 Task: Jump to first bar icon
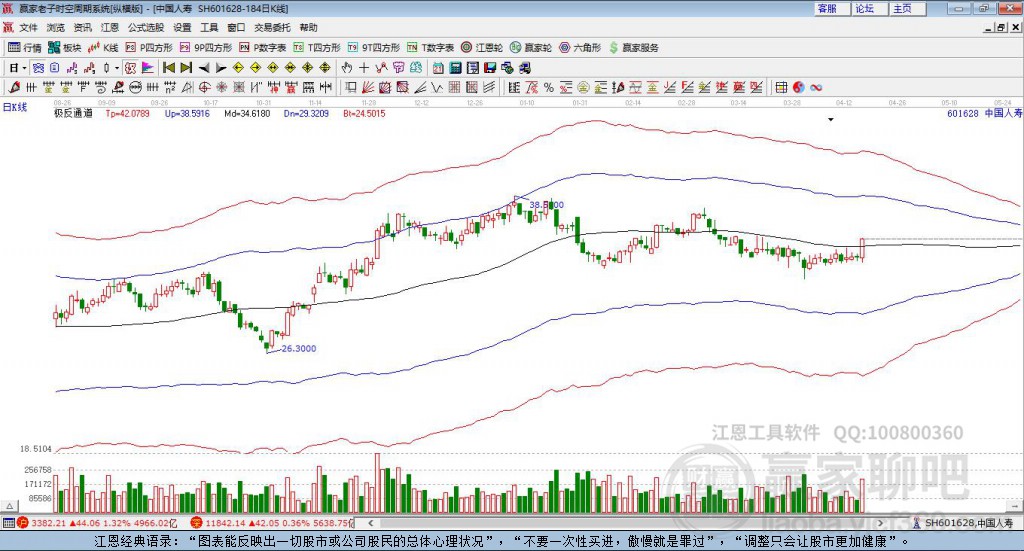(168, 68)
